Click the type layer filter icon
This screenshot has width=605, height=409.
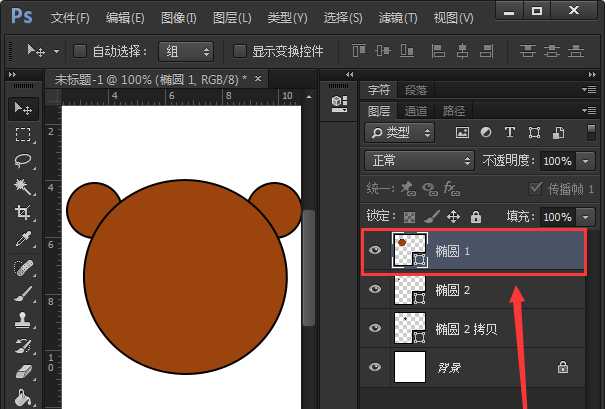coord(509,132)
